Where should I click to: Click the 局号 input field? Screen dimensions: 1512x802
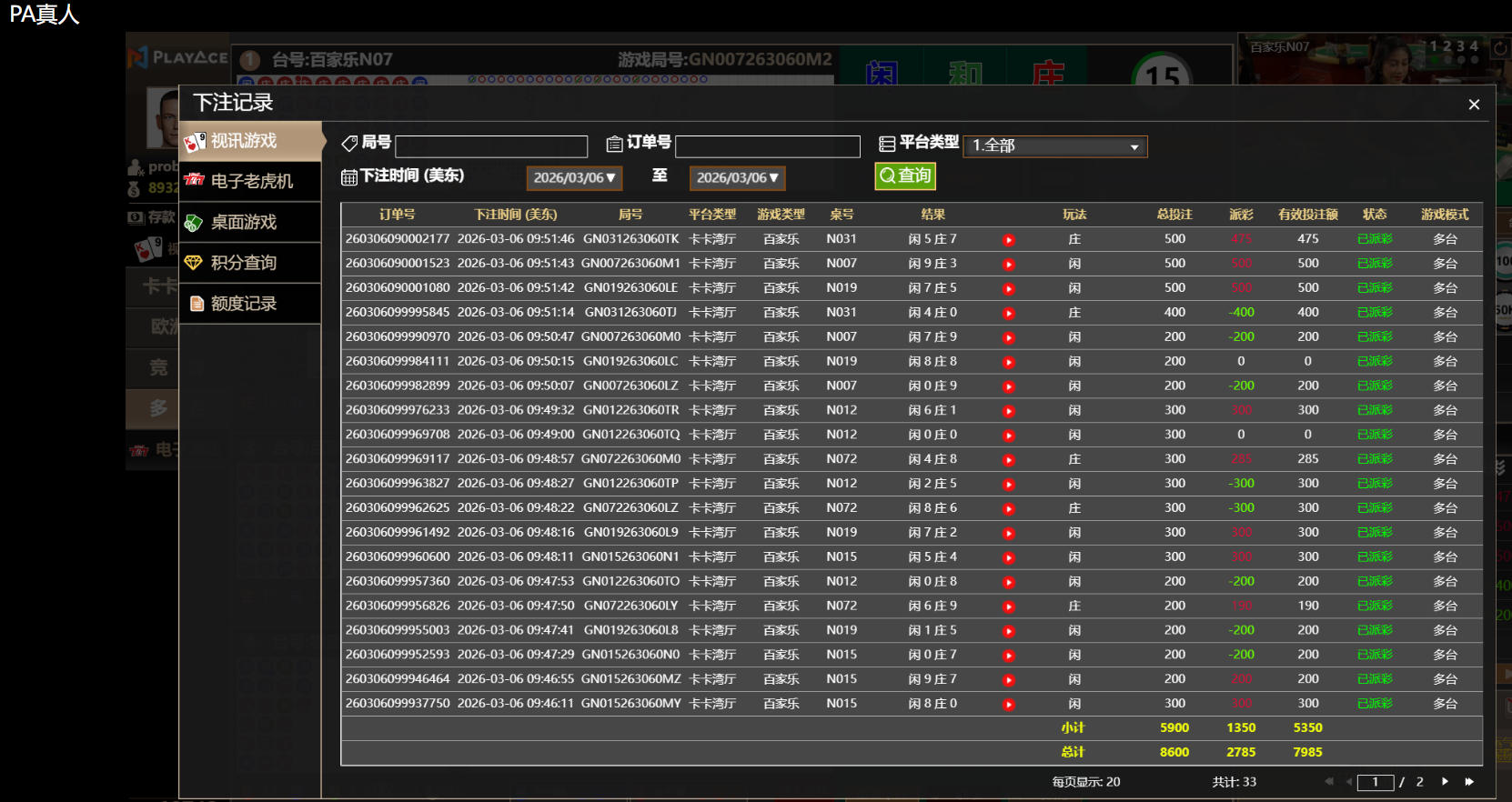pyautogui.click(x=491, y=146)
